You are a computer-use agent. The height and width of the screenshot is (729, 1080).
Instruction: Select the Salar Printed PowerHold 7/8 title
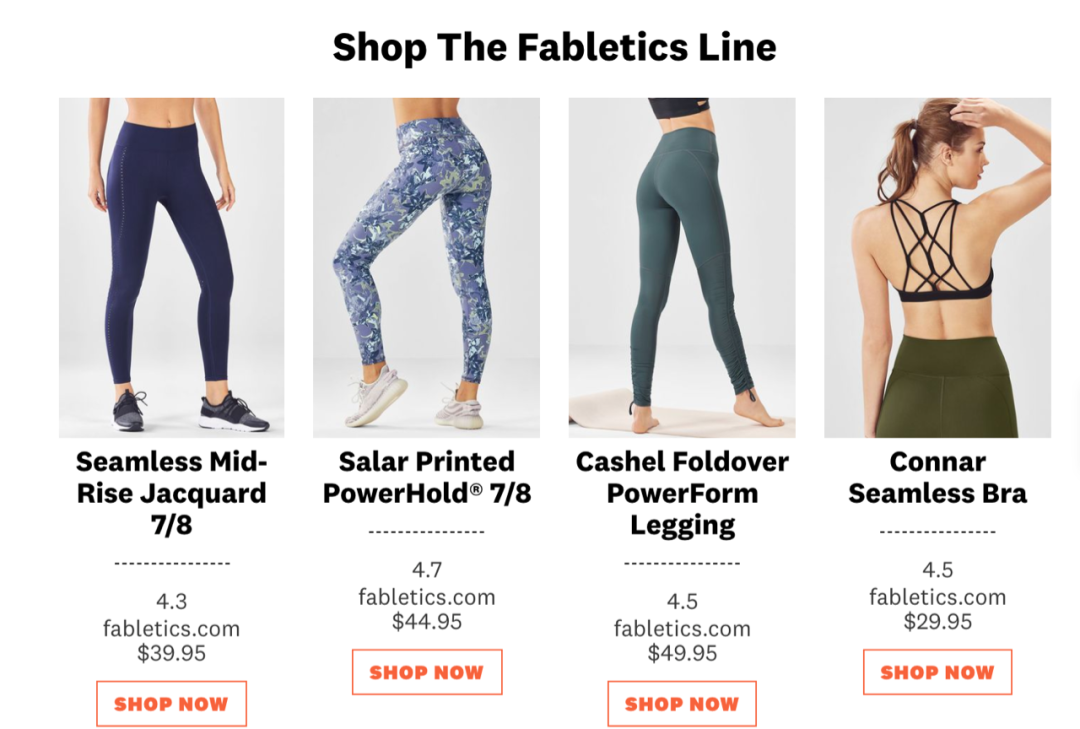[x=426, y=477]
